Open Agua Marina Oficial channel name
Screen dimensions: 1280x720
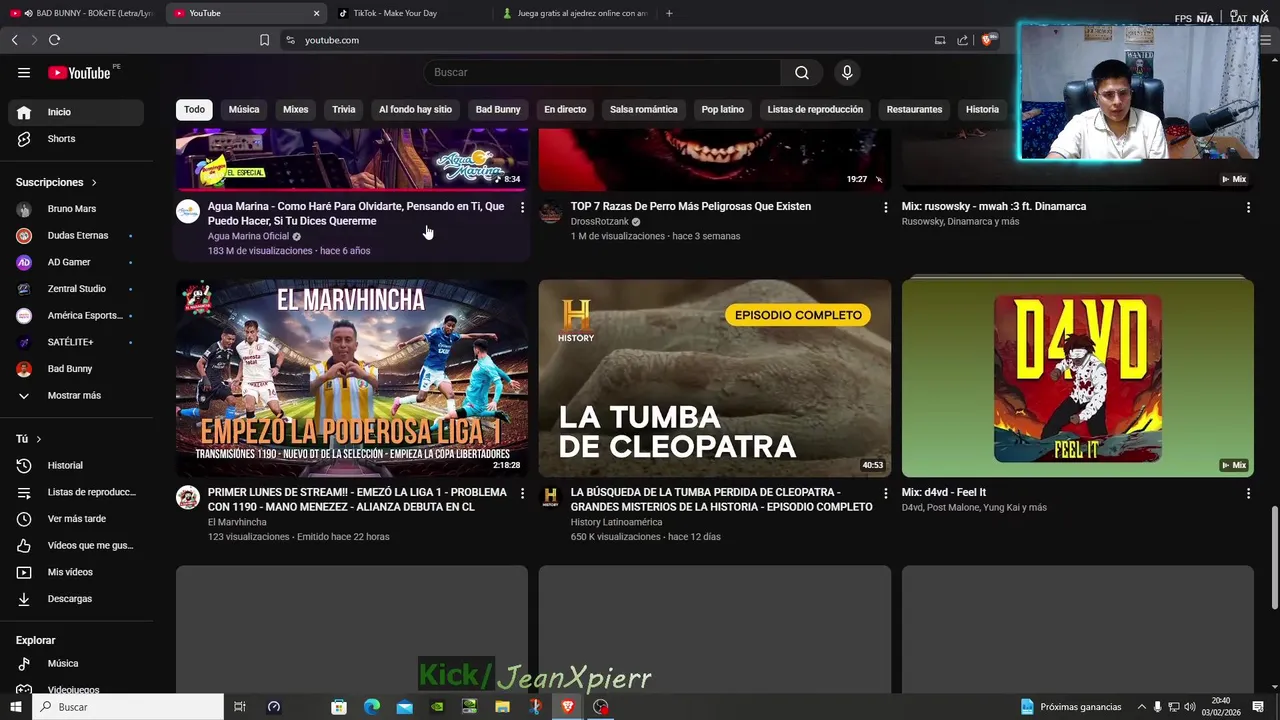[x=248, y=236]
